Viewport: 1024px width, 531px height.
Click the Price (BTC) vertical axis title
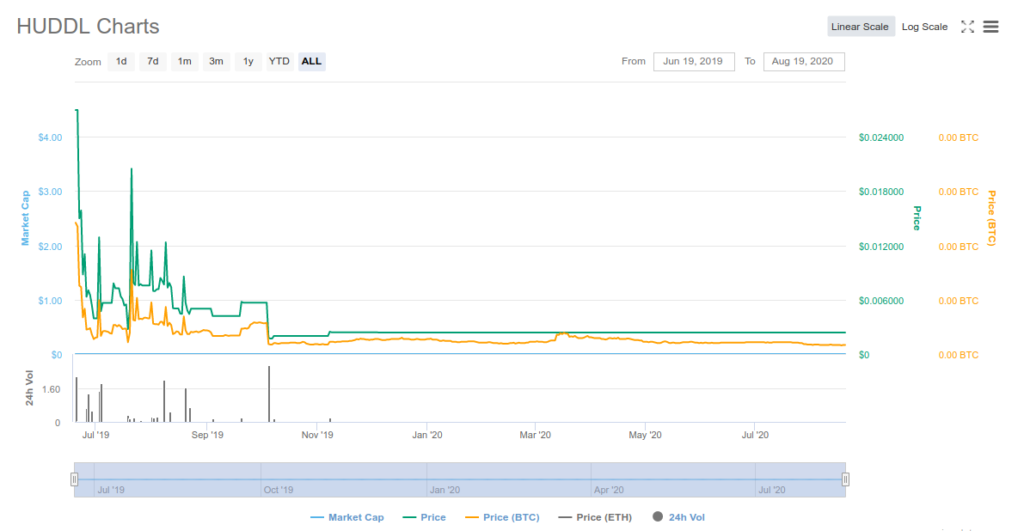[991, 218]
